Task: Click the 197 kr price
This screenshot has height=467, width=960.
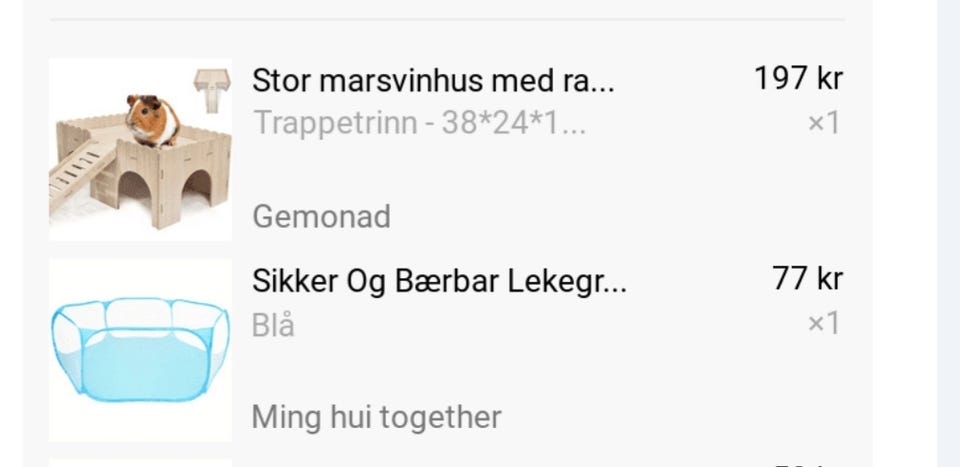Action: pos(798,79)
